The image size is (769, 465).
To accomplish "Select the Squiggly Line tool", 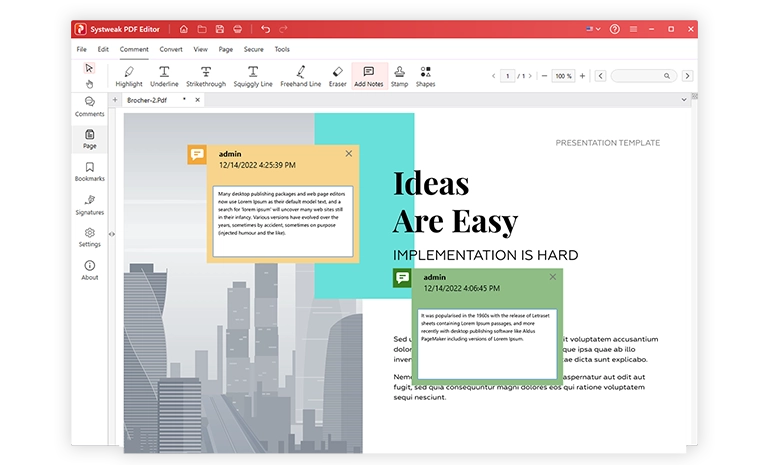I will click(x=253, y=77).
